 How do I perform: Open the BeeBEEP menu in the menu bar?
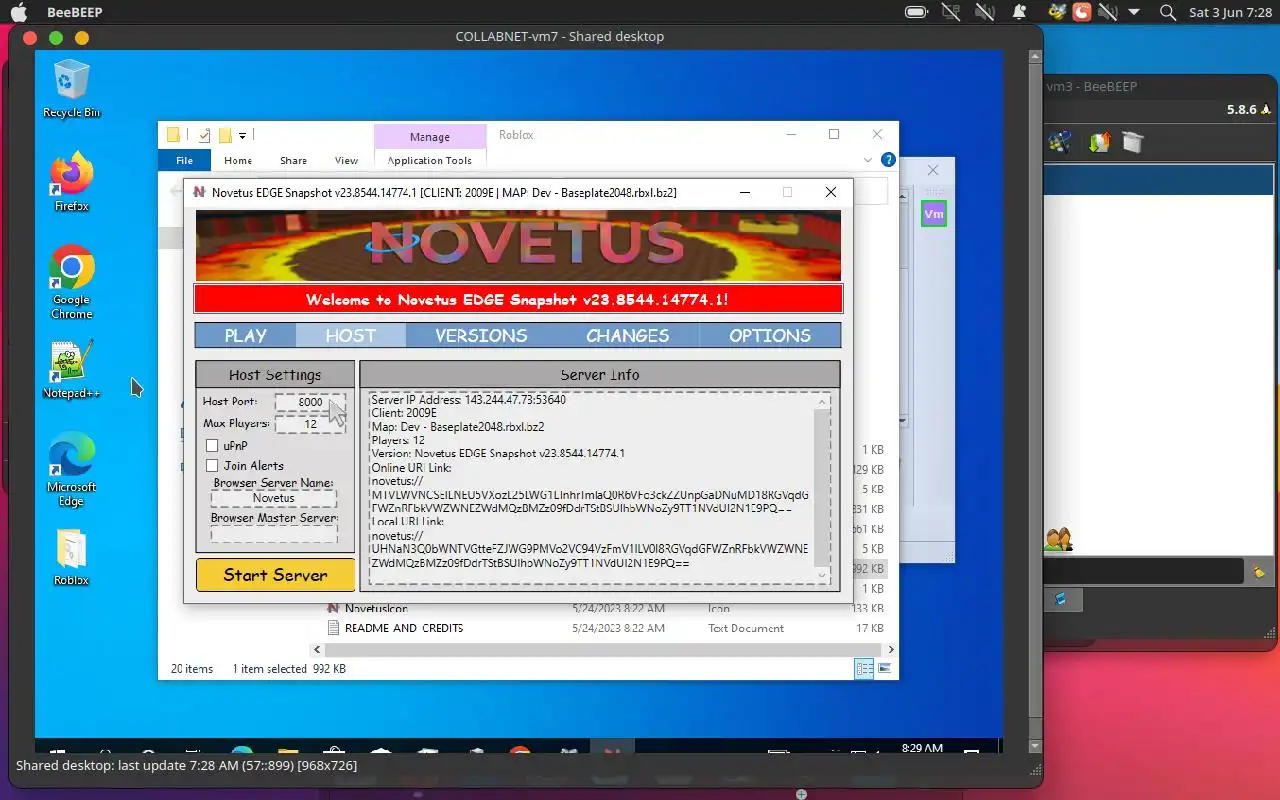click(74, 13)
